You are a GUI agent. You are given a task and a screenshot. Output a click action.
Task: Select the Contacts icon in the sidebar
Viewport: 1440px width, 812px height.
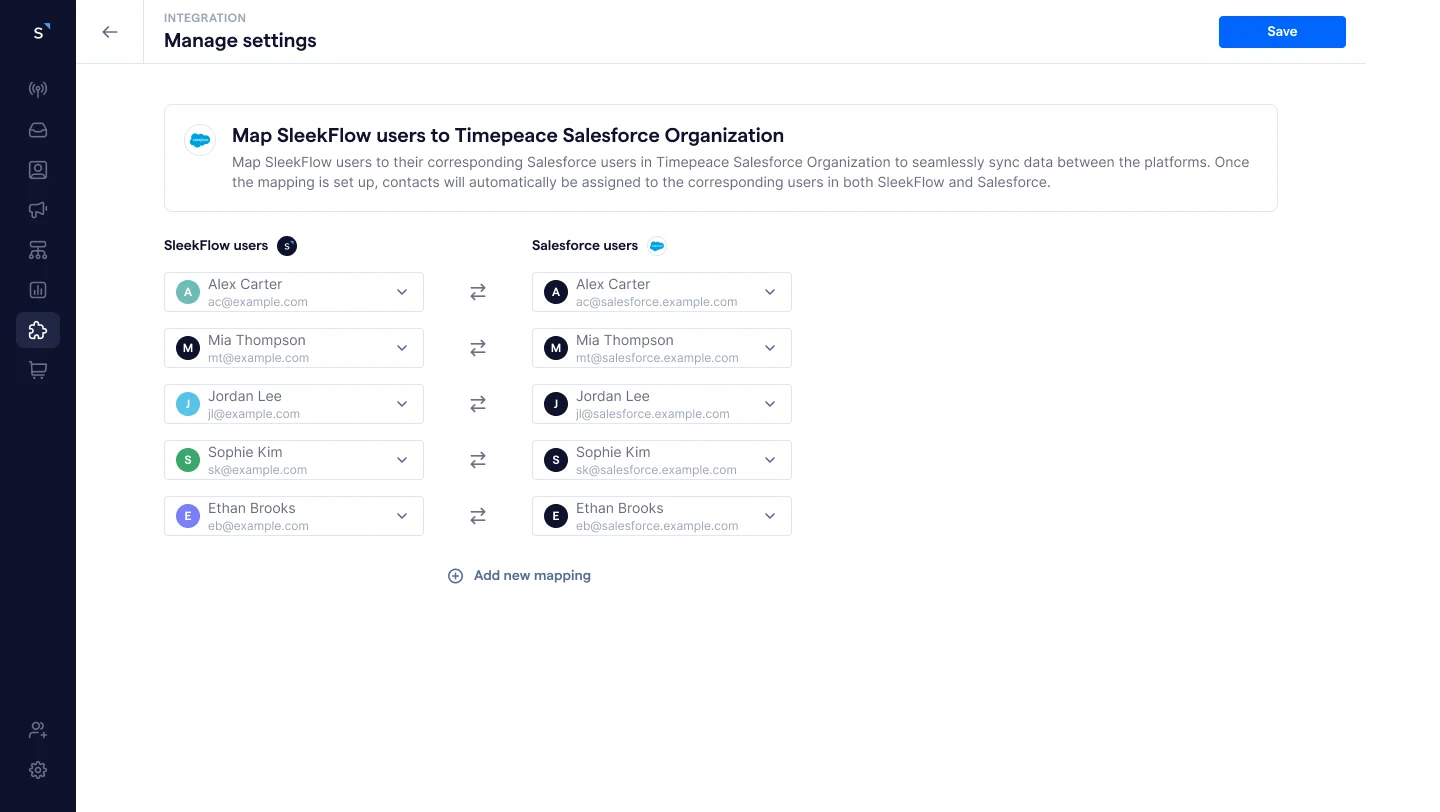tap(37, 169)
